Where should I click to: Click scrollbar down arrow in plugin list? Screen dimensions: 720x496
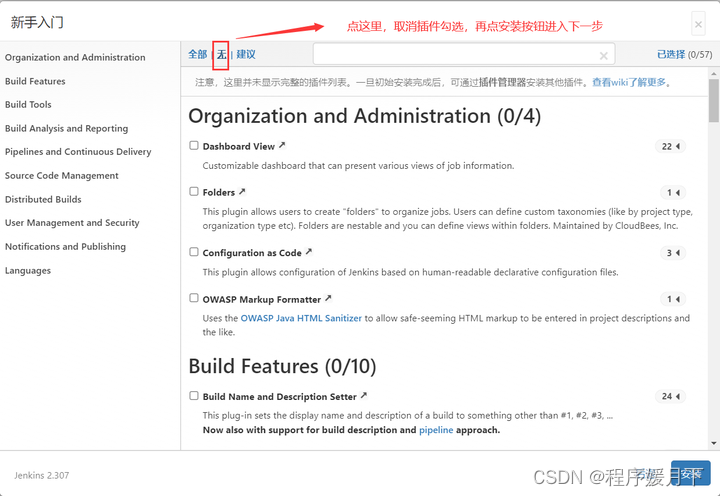click(714, 443)
